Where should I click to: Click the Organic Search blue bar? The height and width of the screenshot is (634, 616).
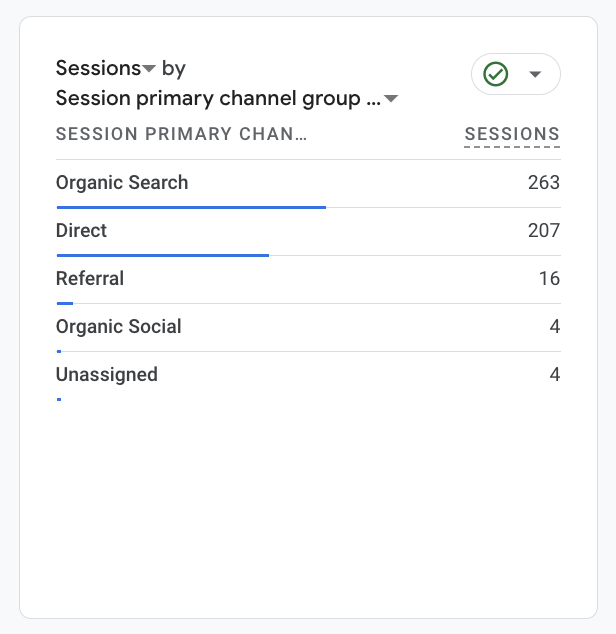pyautogui.click(x=191, y=207)
